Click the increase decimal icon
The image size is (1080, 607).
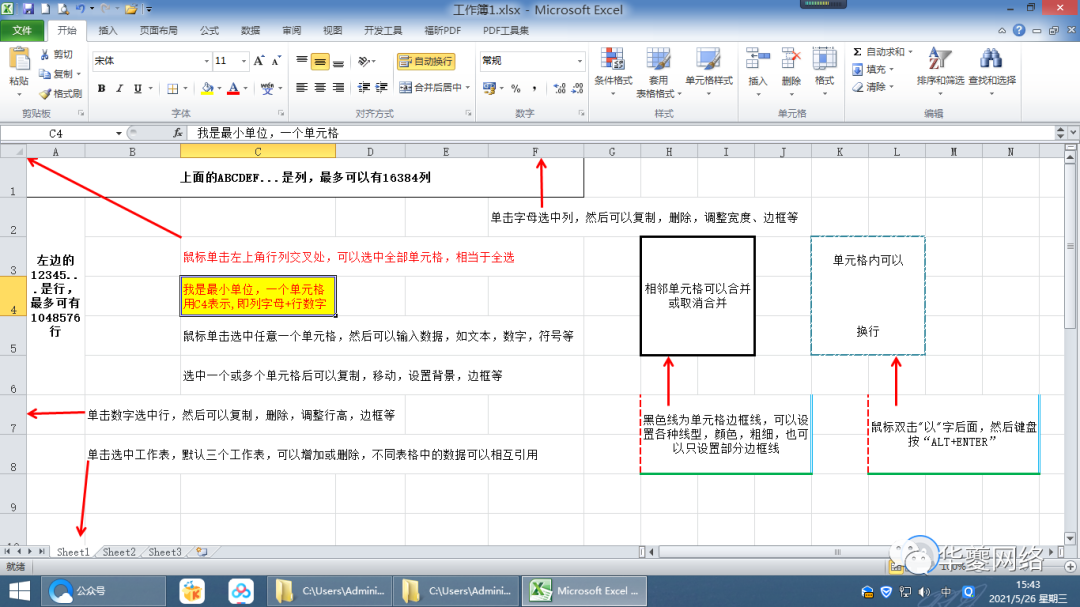[559, 88]
